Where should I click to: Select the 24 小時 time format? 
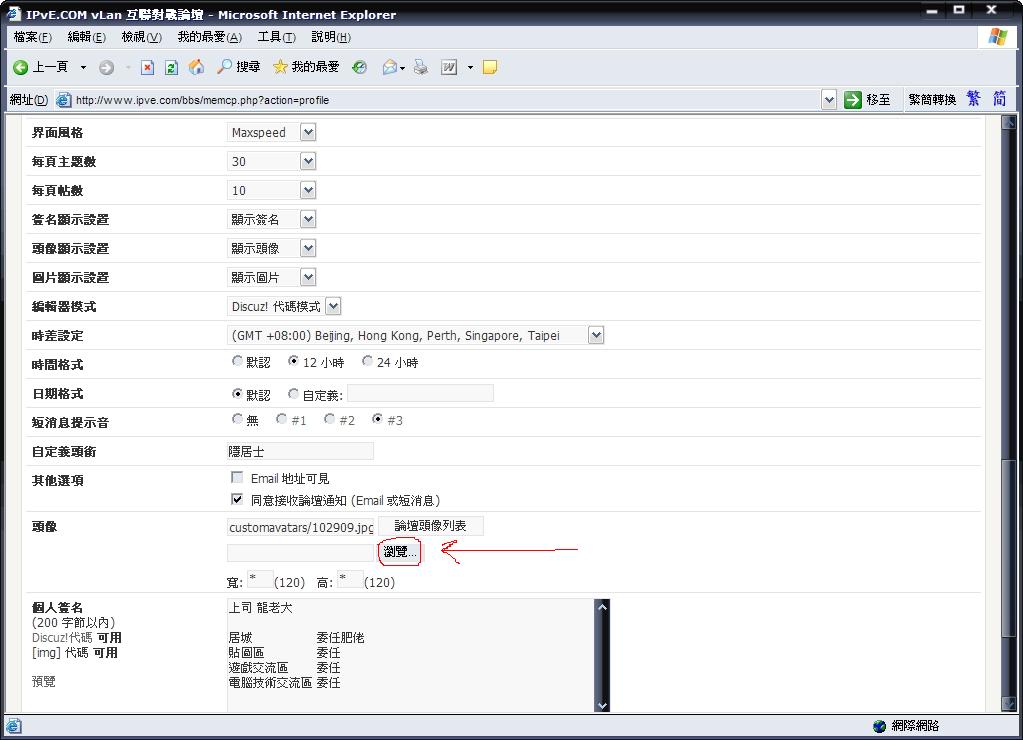point(367,363)
